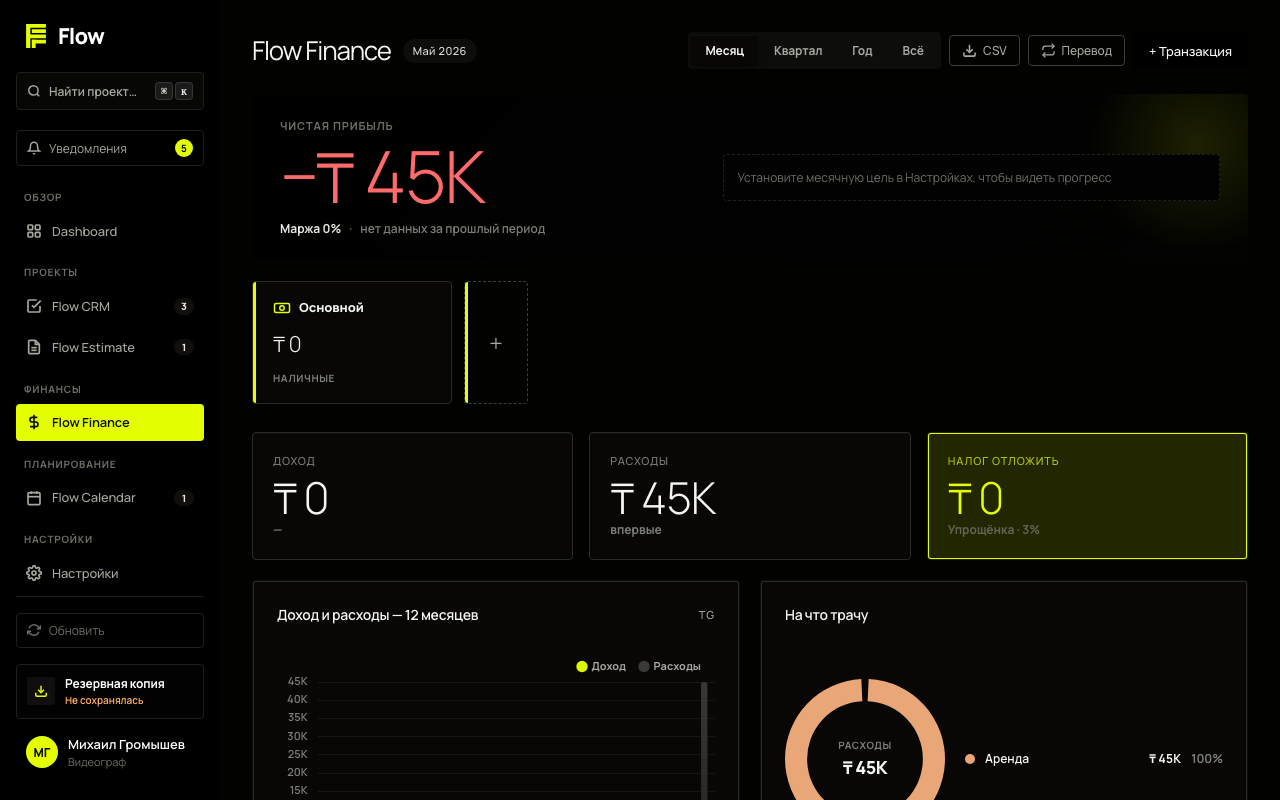Image resolution: width=1280 pixels, height=800 pixels.
Task: Click the Расходы summary card
Action: 750,496
